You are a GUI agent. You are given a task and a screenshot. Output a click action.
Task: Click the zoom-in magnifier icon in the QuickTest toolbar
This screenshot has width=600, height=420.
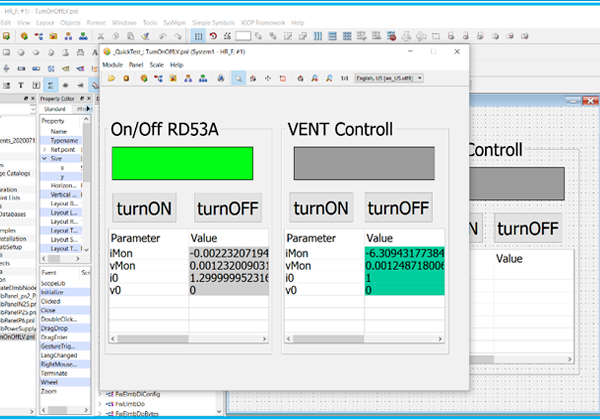pos(315,78)
